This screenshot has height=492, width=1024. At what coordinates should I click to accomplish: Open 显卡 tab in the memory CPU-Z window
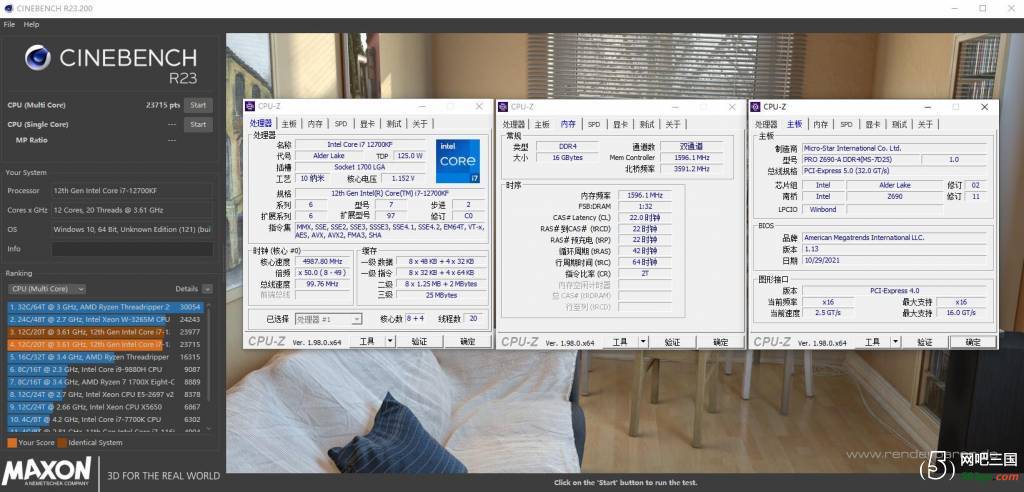620,124
